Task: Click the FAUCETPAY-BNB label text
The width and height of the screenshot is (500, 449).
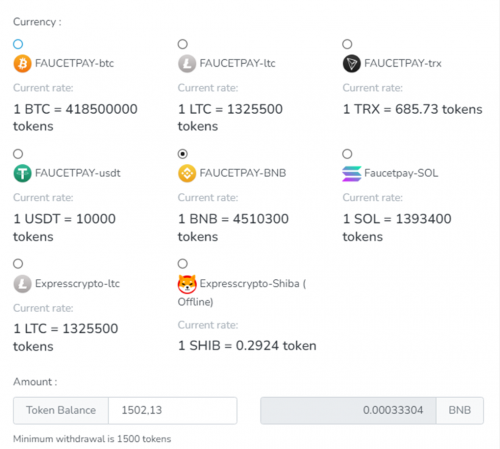Action: (243, 173)
